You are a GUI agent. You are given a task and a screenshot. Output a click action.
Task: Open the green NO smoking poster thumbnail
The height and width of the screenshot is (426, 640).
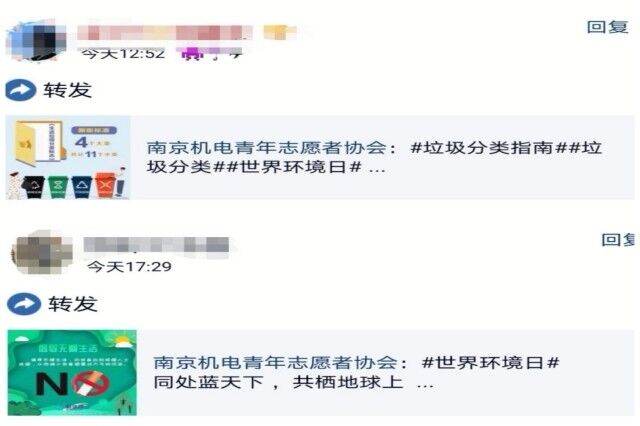pos(72,373)
